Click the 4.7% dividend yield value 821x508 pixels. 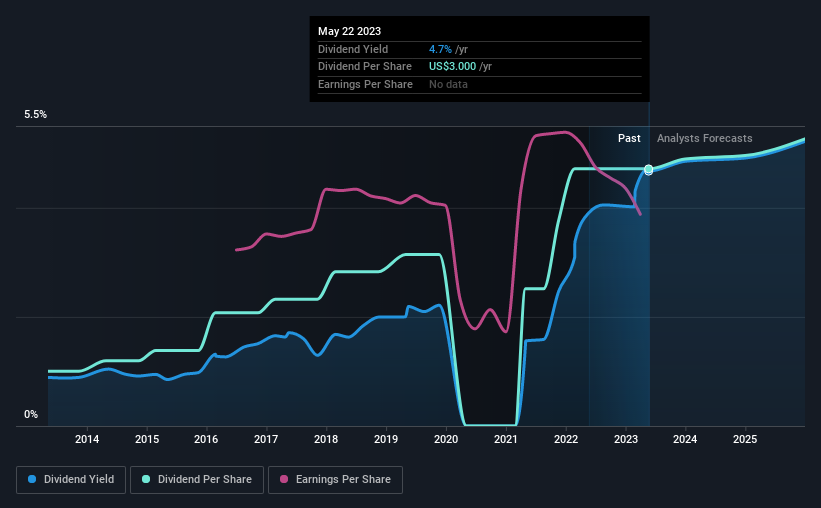click(440, 49)
